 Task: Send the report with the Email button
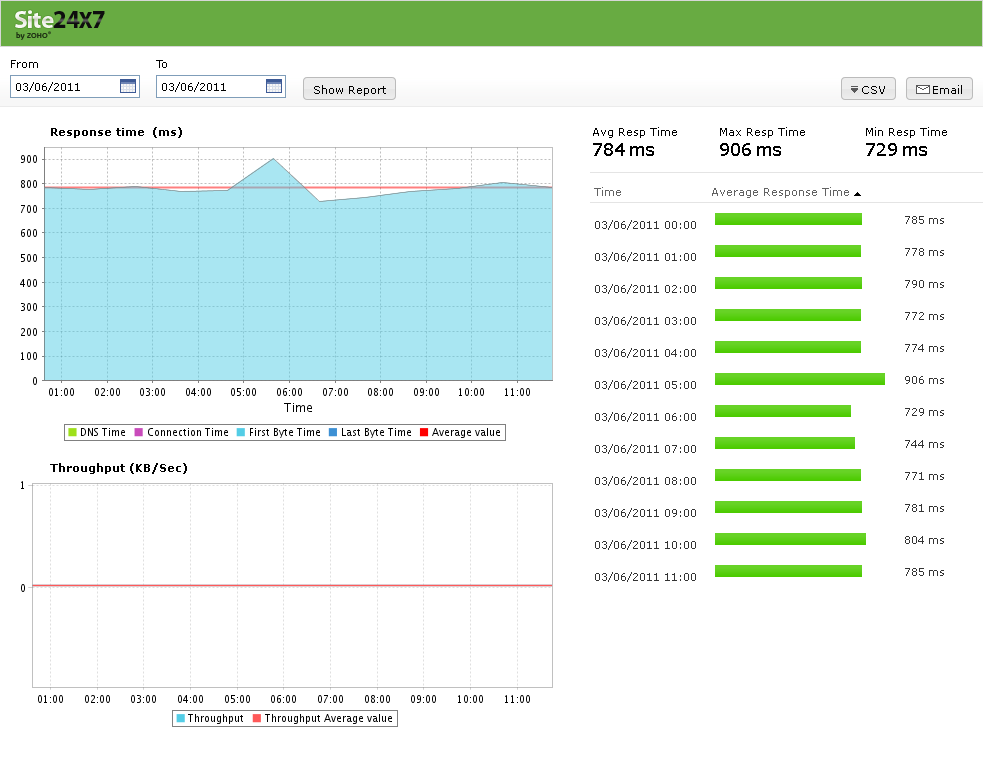[x=939, y=90]
